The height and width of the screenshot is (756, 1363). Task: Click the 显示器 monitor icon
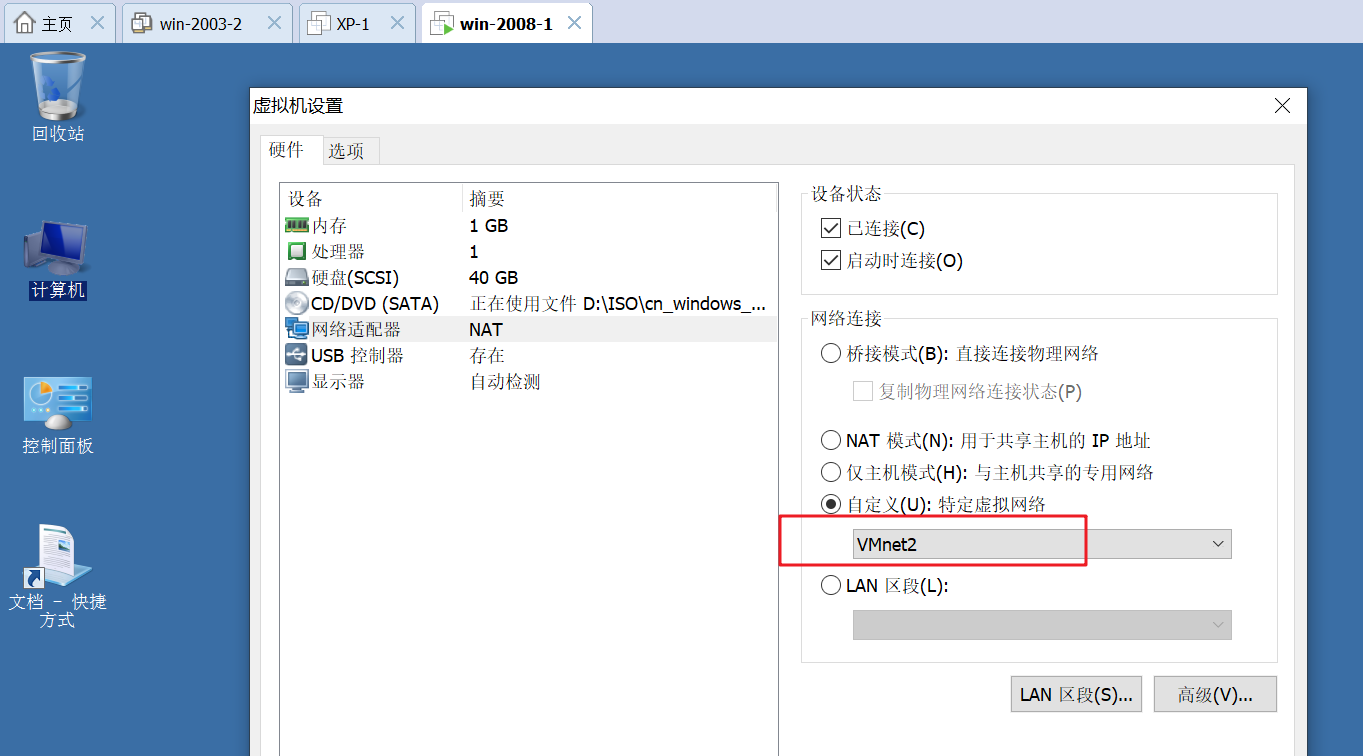point(297,381)
